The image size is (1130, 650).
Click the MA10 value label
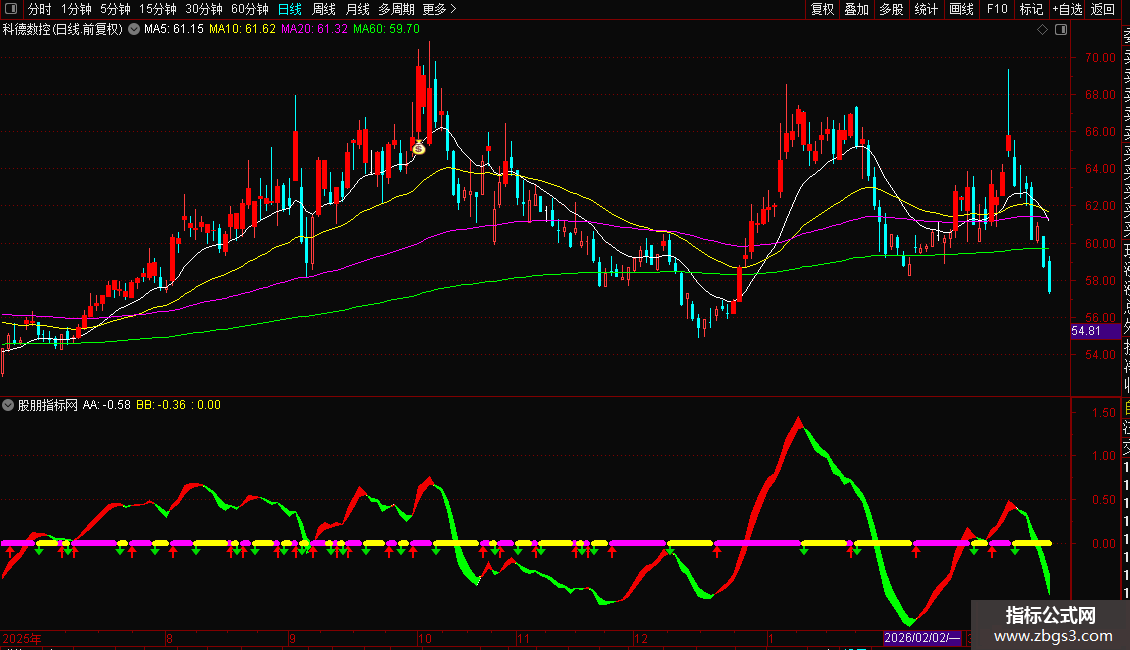pyautogui.click(x=242, y=29)
